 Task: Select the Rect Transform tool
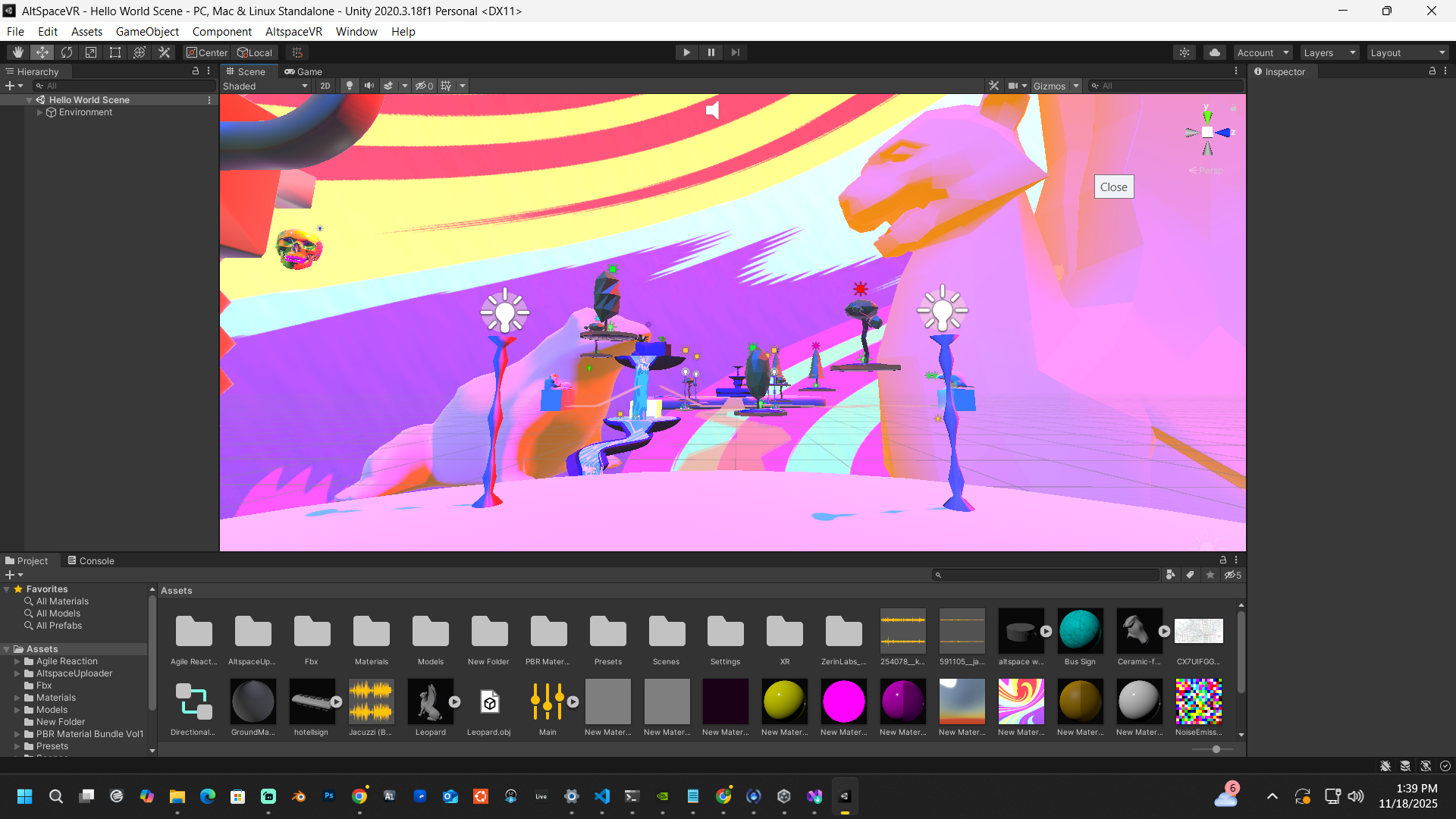(115, 52)
